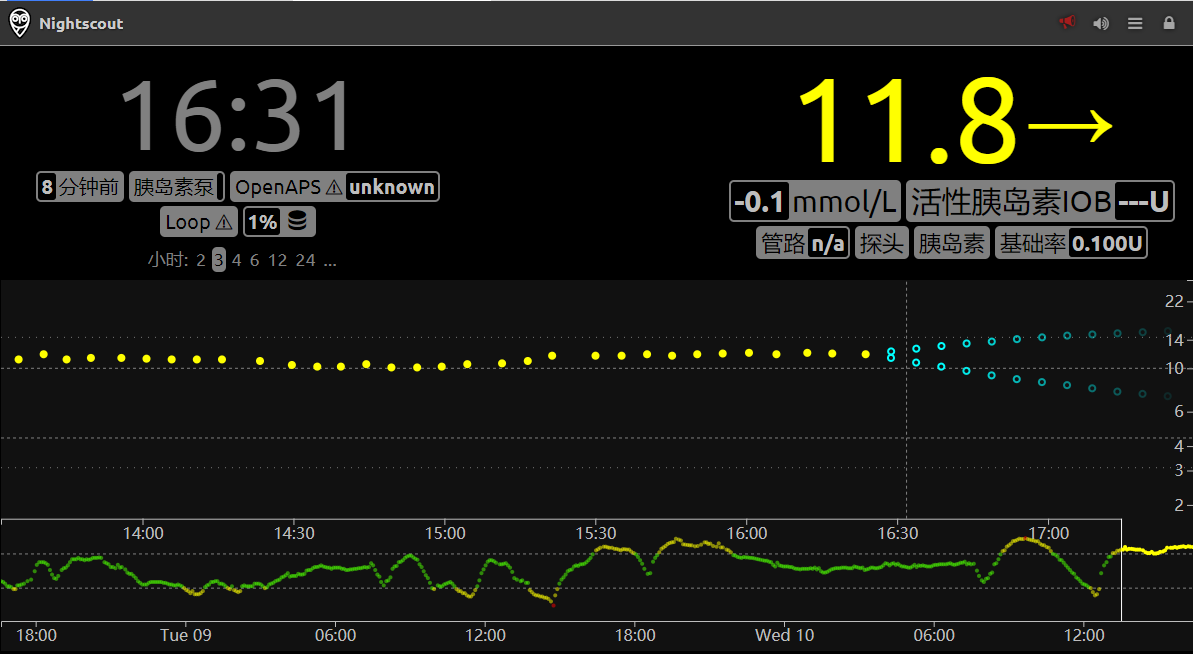
Task: Click the yellow trend arrow
Action: click(x=1071, y=126)
